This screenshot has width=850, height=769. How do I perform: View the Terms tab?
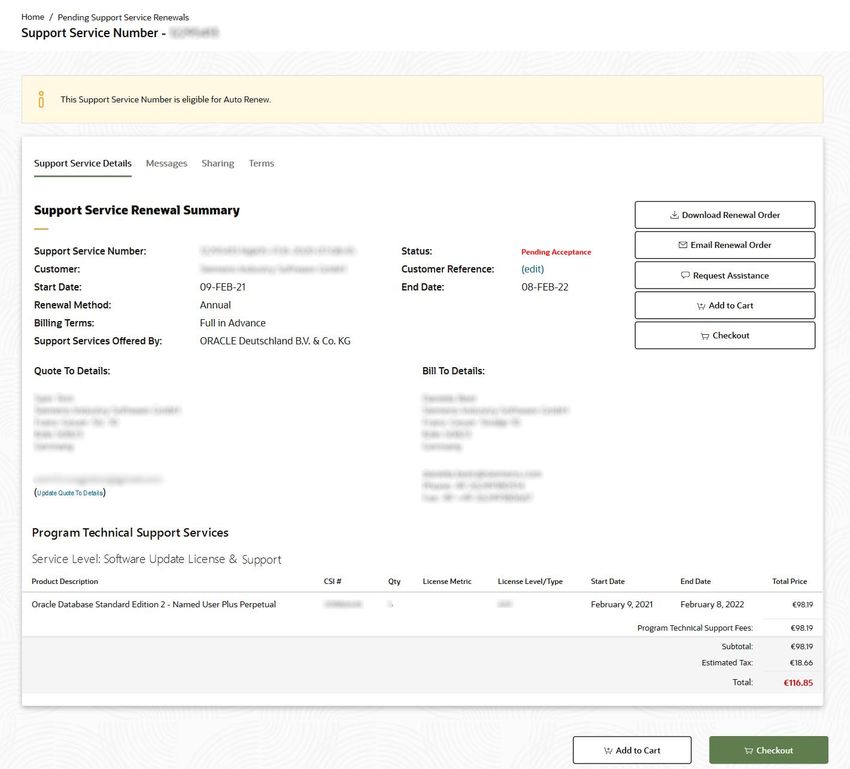pos(261,163)
